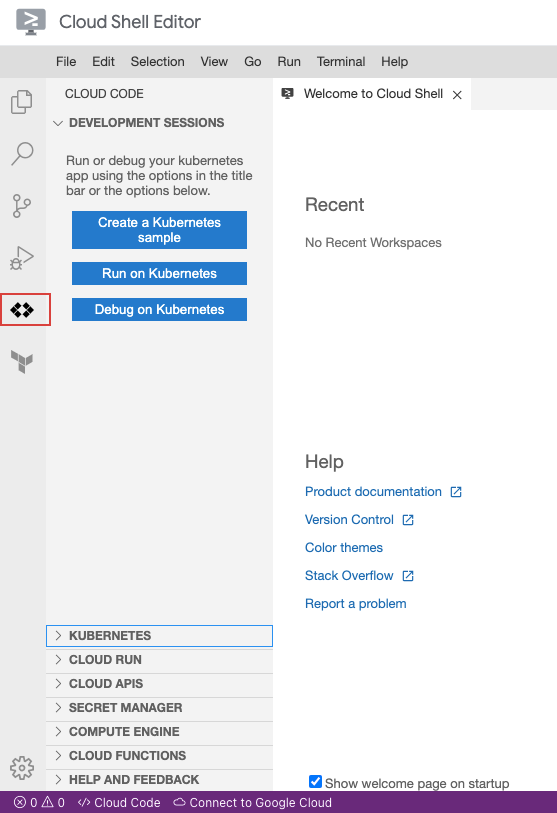Open external icon beside Product documentation
The image size is (557, 813).
click(456, 492)
